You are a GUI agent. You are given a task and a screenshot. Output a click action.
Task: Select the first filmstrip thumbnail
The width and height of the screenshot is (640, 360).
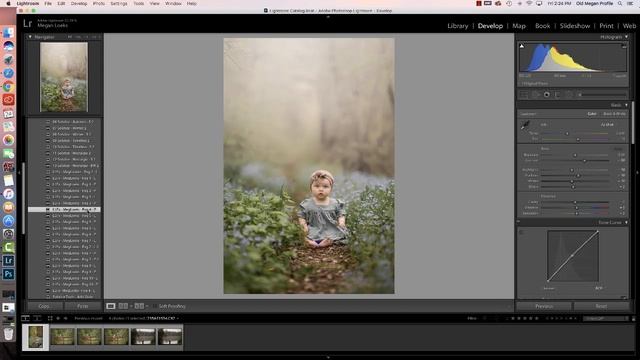(36, 337)
